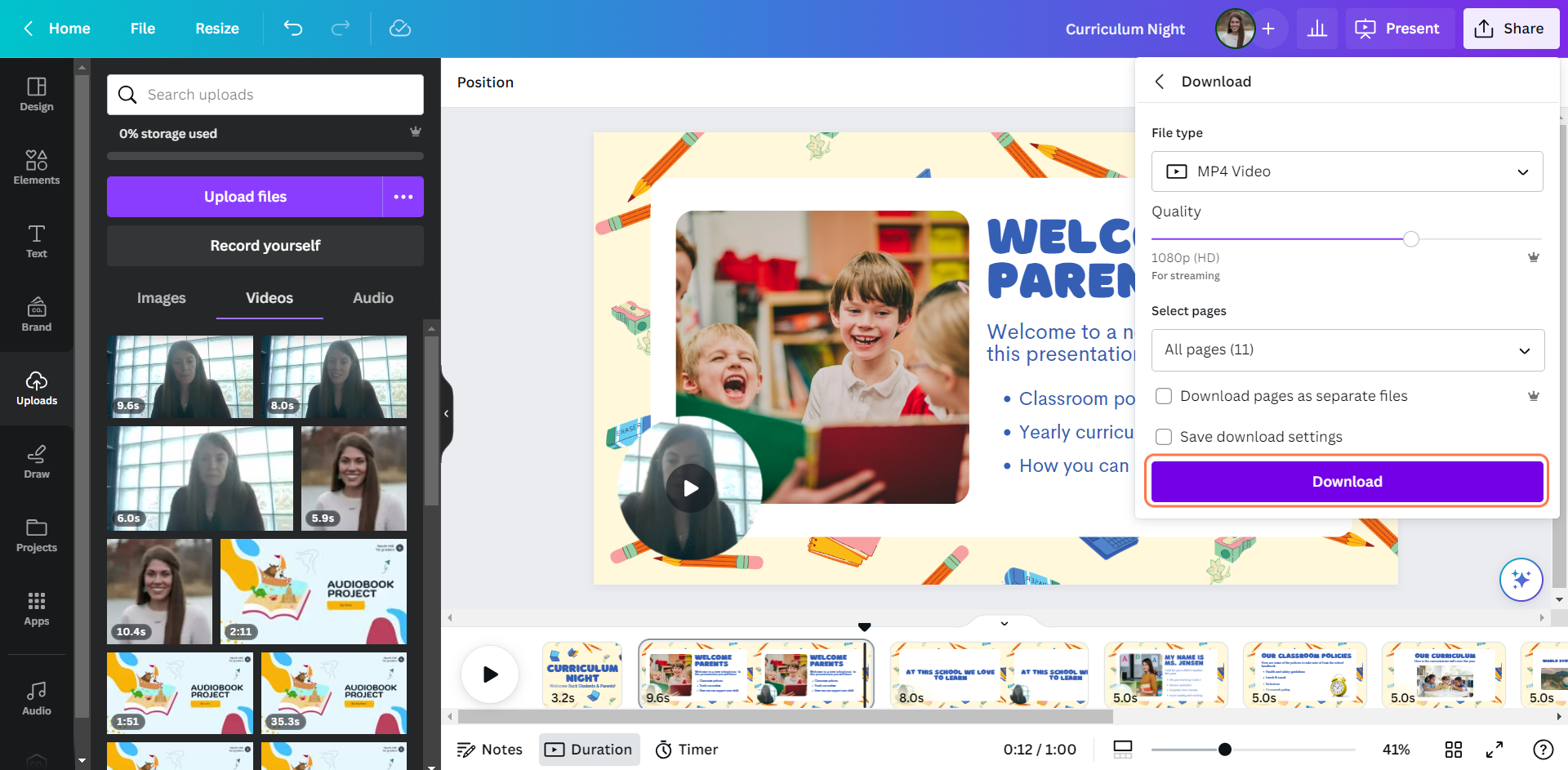The width and height of the screenshot is (1568, 770).
Task: Open the analytics bar chart icon
Action: pos(1317,29)
